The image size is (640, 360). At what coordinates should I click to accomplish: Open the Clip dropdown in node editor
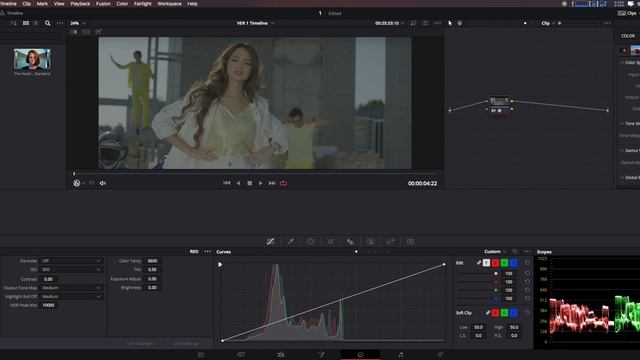point(548,23)
